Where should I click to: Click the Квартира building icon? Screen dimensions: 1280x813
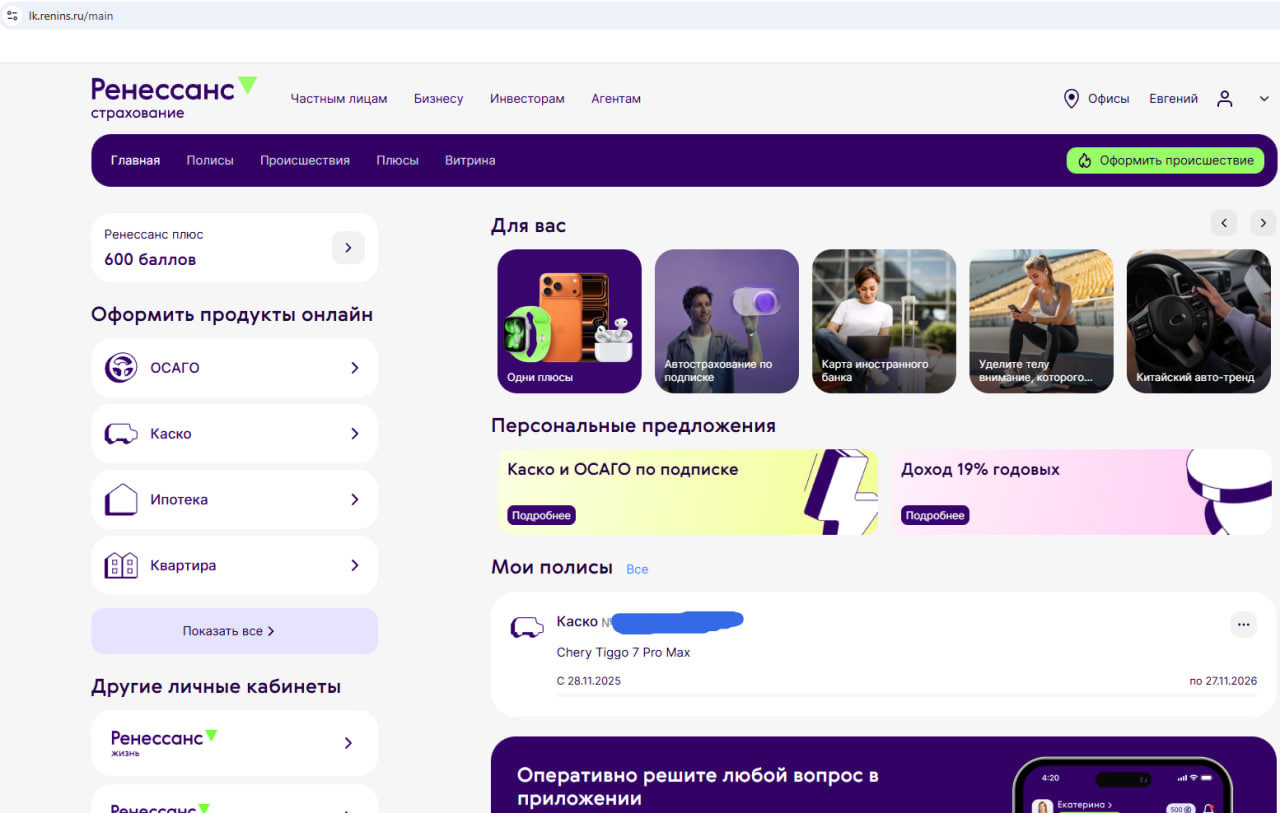coord(121,566)
